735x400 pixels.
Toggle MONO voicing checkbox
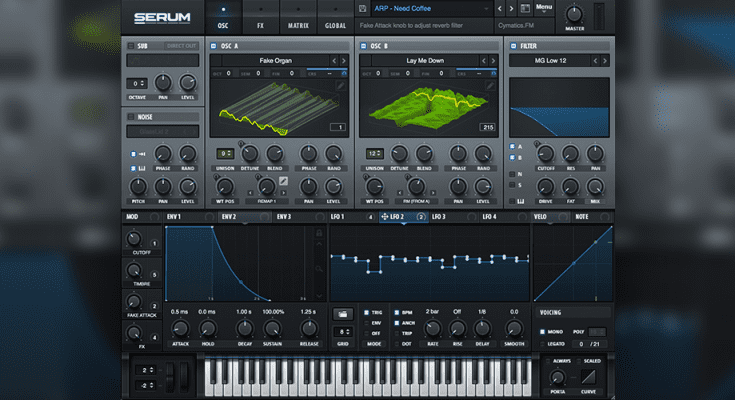pyautogui.click(x=542, y=332)
